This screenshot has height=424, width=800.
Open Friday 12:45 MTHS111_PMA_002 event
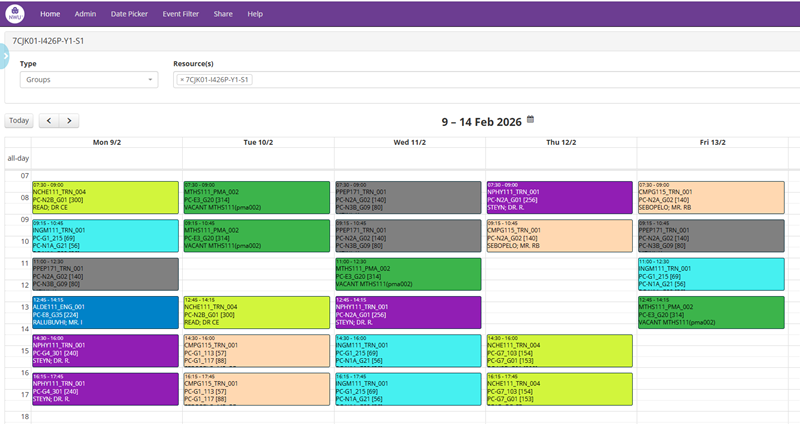click(711, 312)
